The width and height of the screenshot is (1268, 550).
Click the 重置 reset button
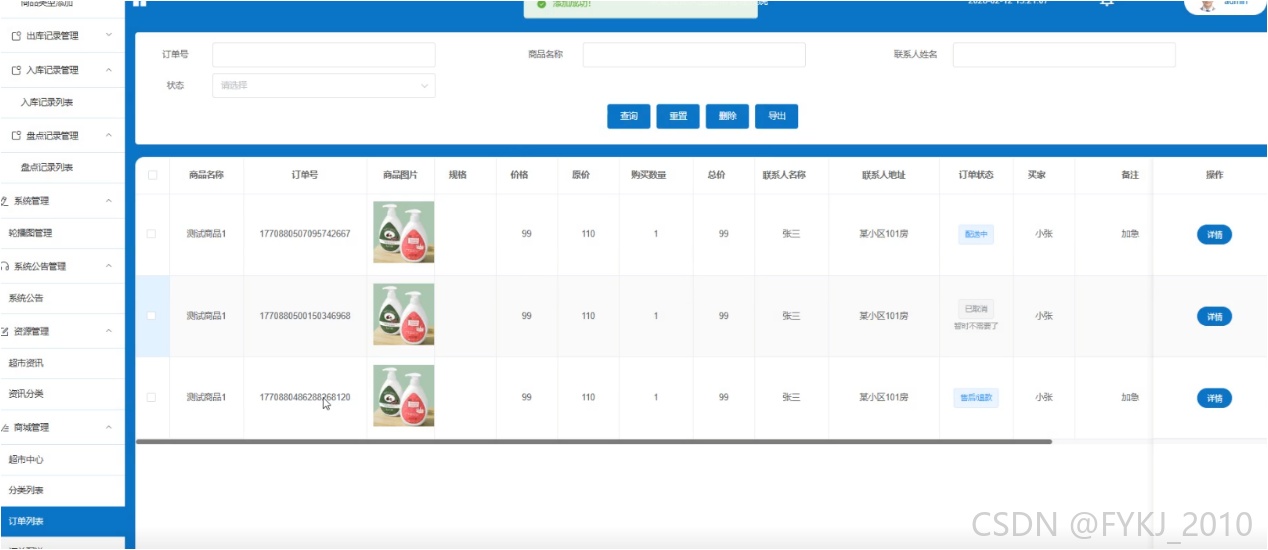point(678,117)
